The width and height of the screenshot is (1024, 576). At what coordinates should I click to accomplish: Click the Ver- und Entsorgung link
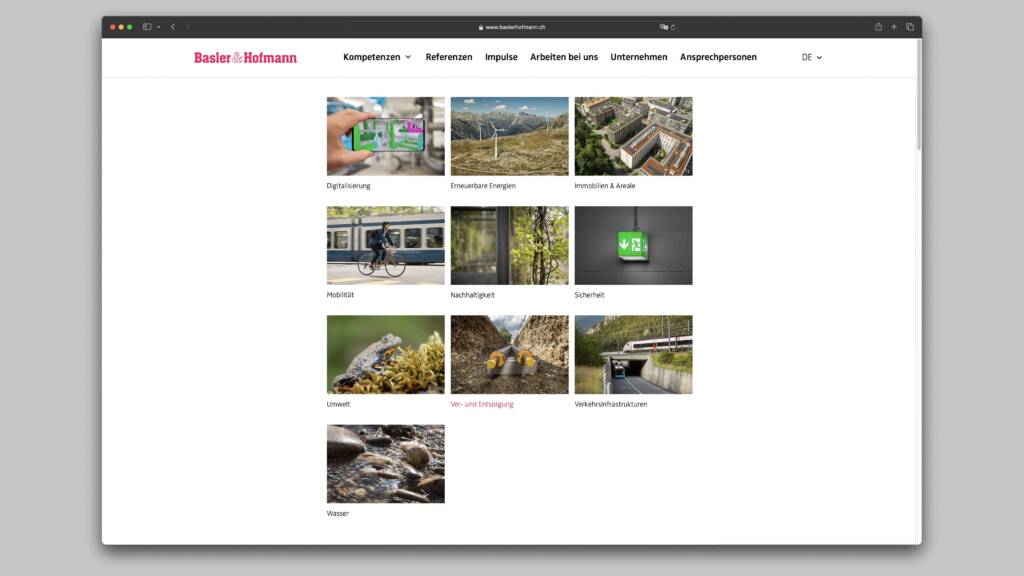tap(482, 404)
